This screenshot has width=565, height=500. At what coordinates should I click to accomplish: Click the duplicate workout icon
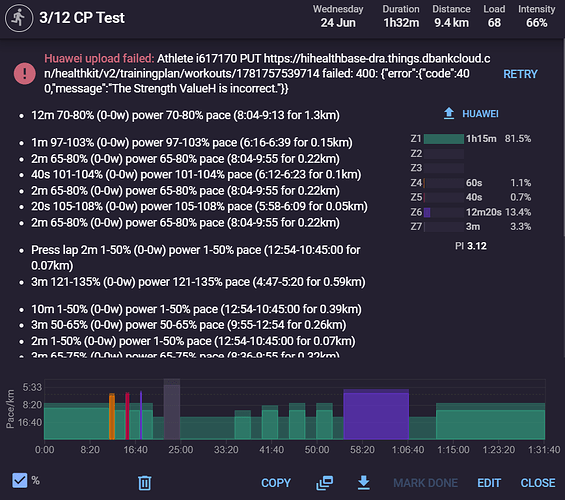point(325,483)
